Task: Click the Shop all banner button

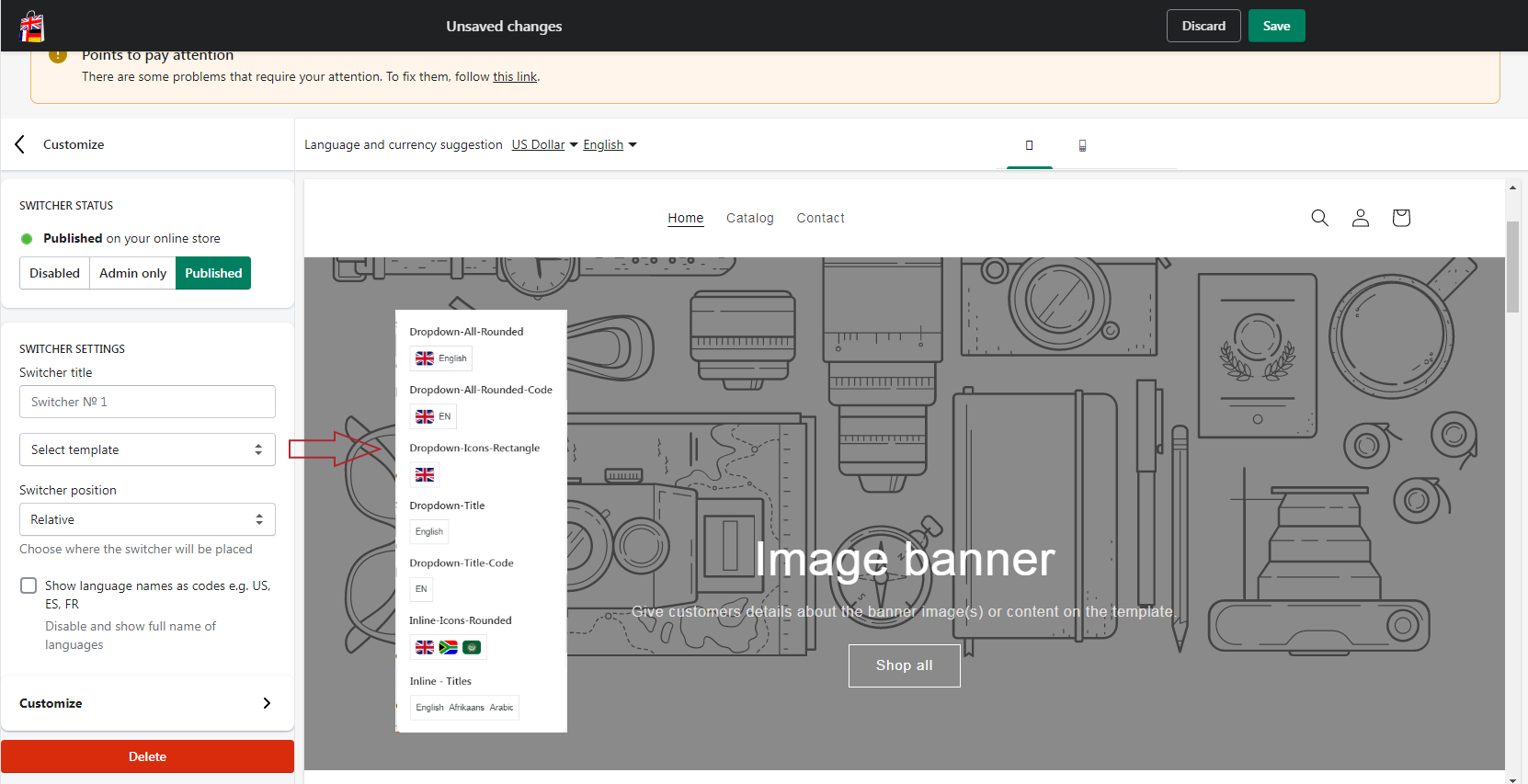Action: (905, 665)
